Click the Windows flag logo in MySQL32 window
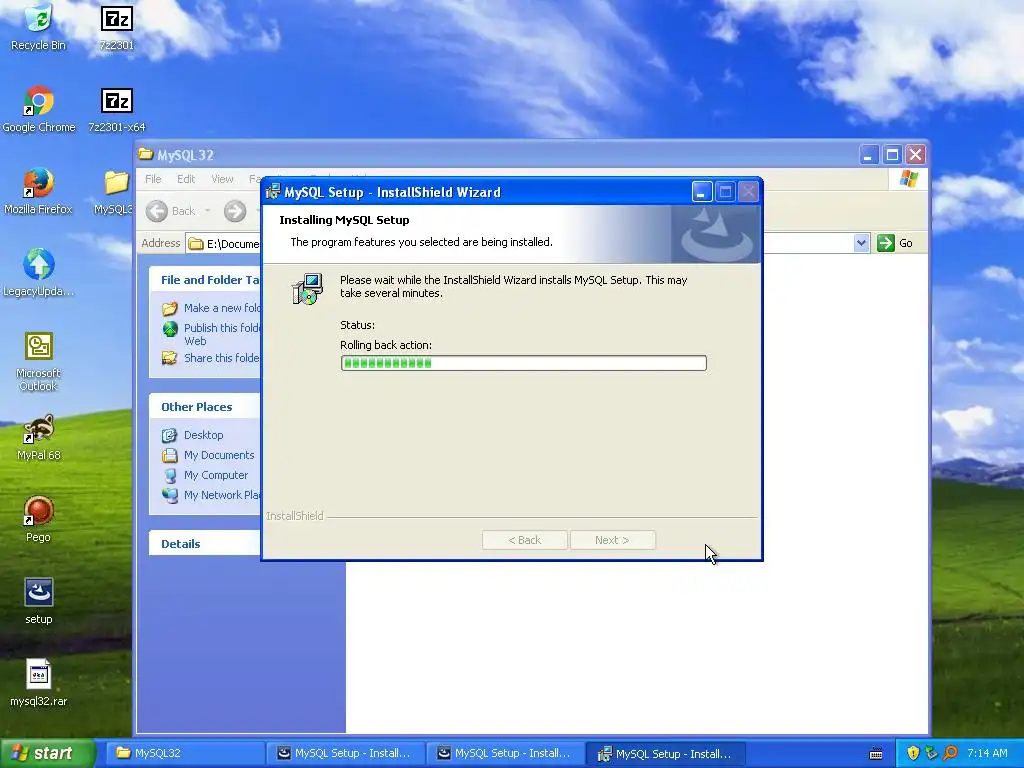Screen dimensions: 1024x768 (x=908, y=178)
